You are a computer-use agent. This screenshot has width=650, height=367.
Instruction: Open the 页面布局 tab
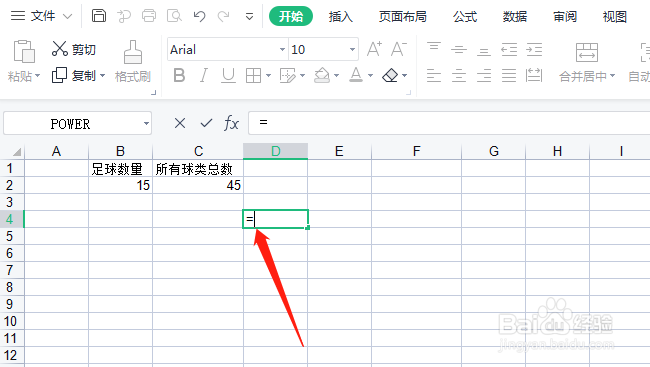tap(403, 17)
